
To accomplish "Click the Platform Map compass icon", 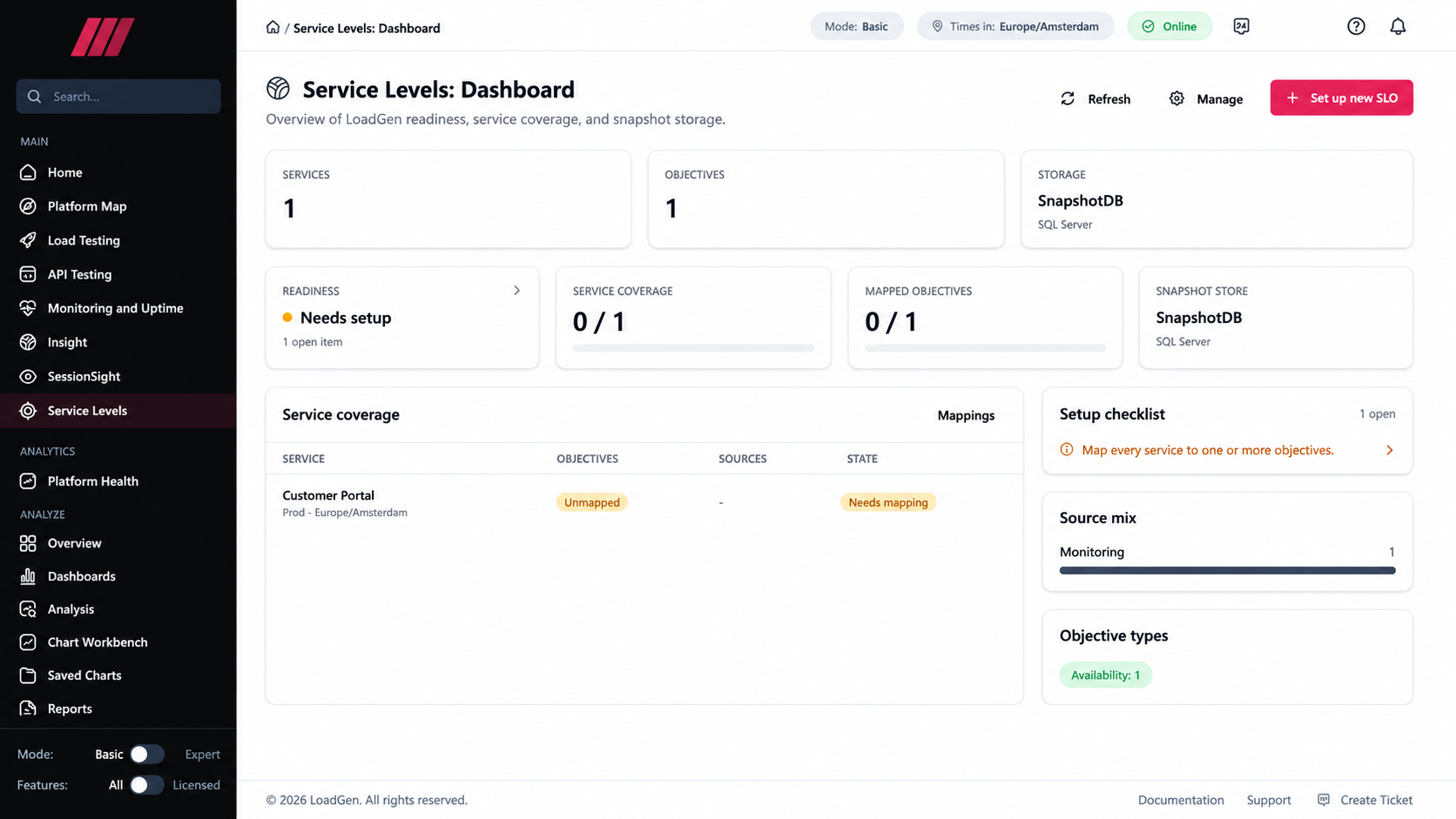I will (28, 206).
